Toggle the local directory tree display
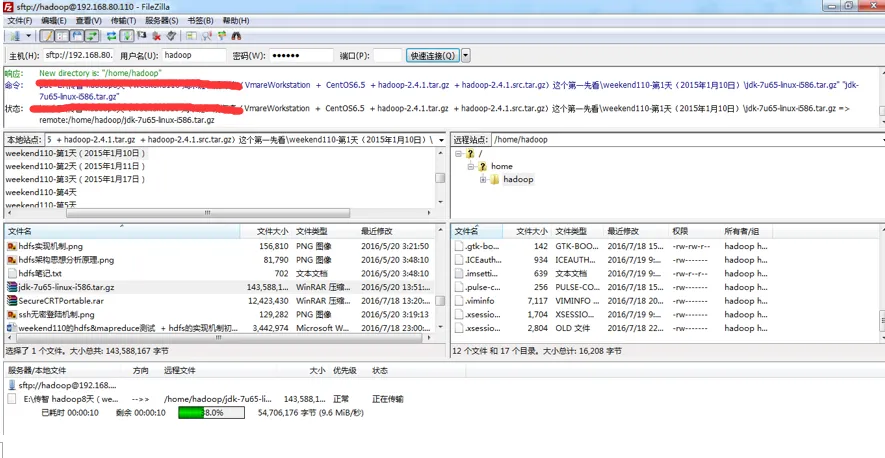The width and height of the screenshot is (885, 458). click(x=62, y=36)
